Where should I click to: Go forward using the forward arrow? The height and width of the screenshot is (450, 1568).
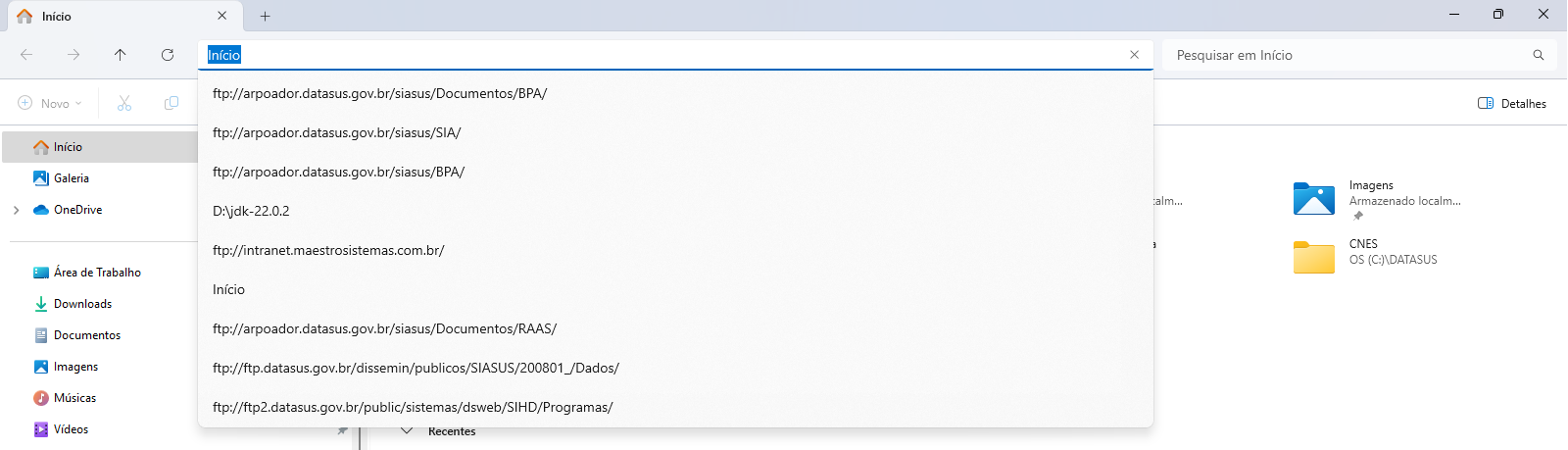click(73, 55)
